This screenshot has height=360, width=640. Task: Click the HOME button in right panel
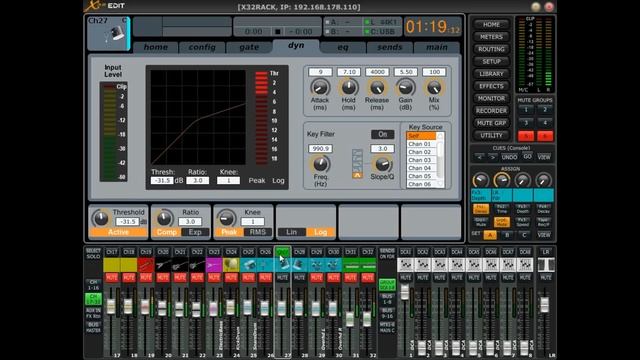coord(491,24)
